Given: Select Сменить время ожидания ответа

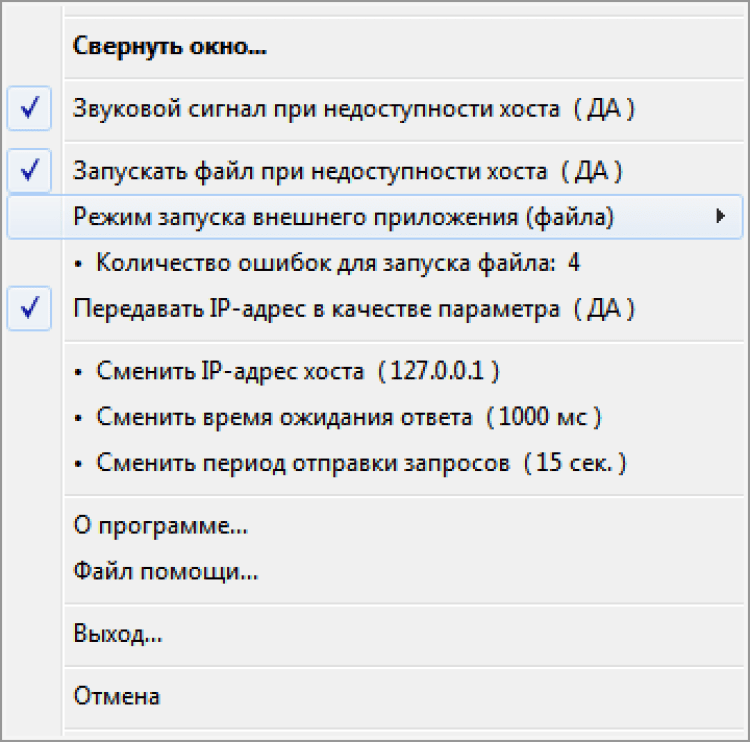Looking at the screenshot, I should (349, 418).
